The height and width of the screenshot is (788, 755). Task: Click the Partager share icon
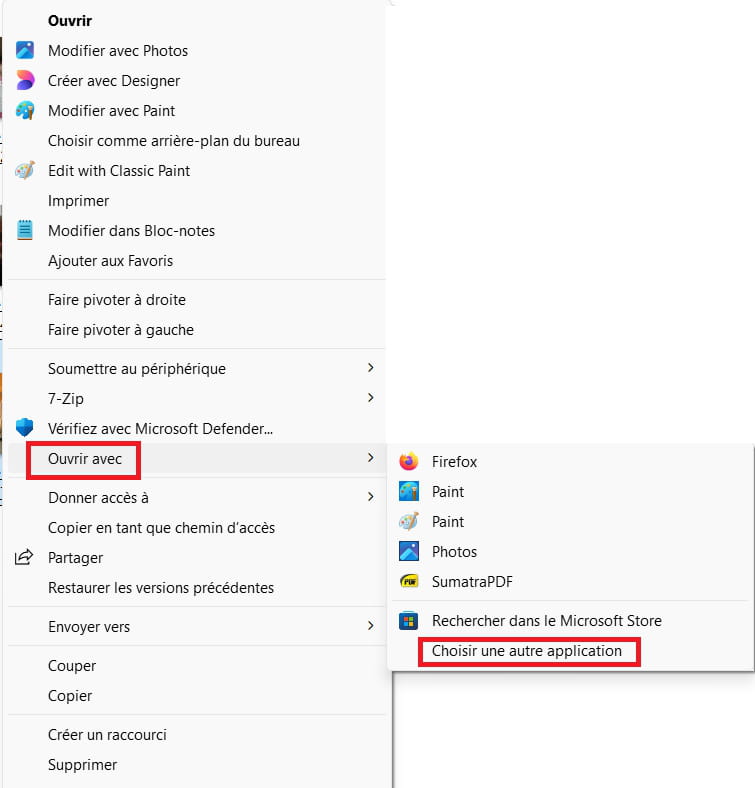coord(25,558)
